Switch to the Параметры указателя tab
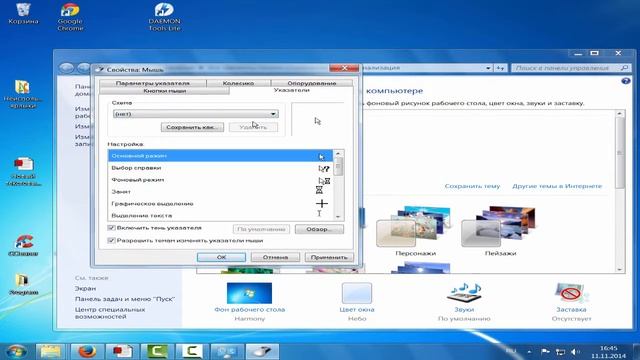640x360 pixels. coord(153,83)
